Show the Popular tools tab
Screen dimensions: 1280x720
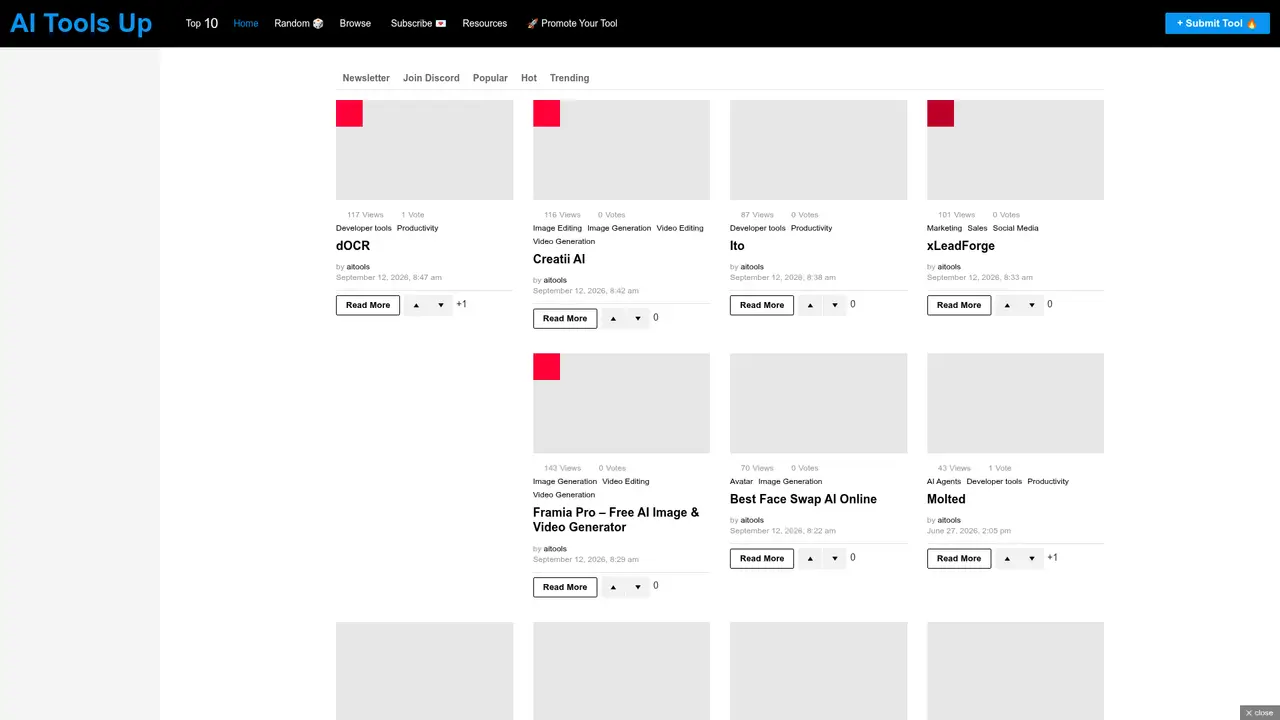490,78
